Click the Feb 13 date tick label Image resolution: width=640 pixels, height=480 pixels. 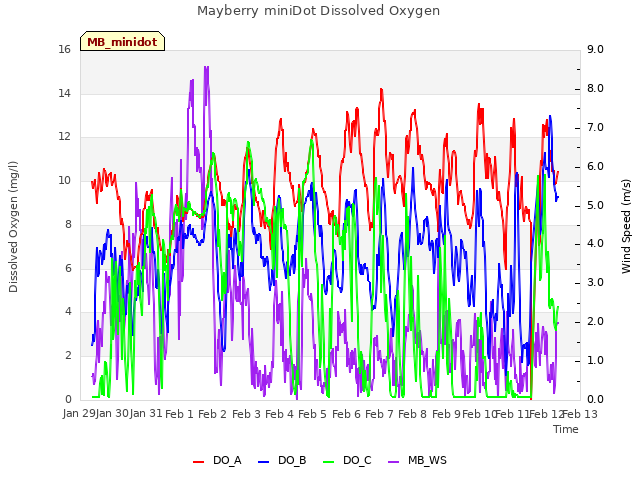pos(580,414)
